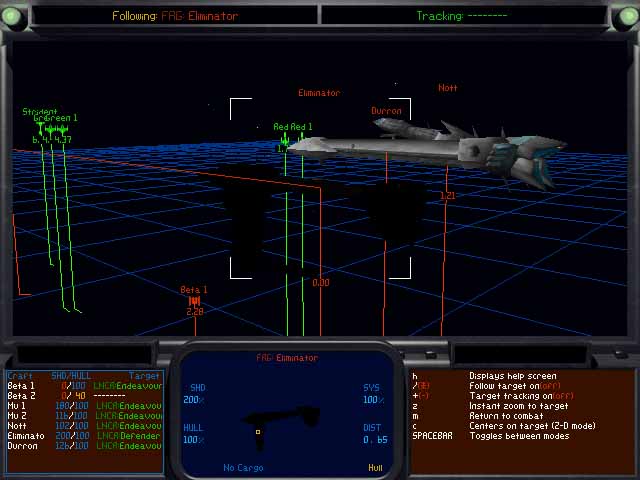Toggle the Target tracking on/off option
Image resolution: width=640 pixels, height=480 pixels.
(520, 396)
